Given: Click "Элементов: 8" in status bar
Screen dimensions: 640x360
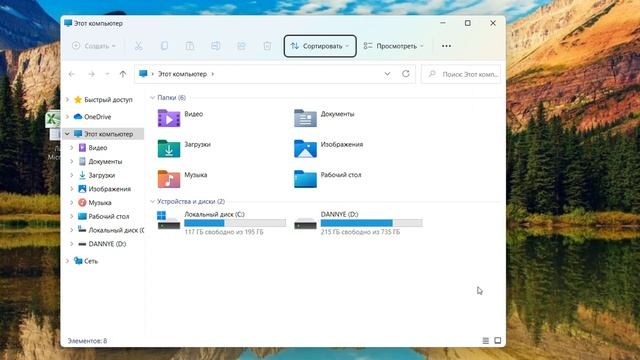Looking at the screenshot, I should (x=87, y=340).
